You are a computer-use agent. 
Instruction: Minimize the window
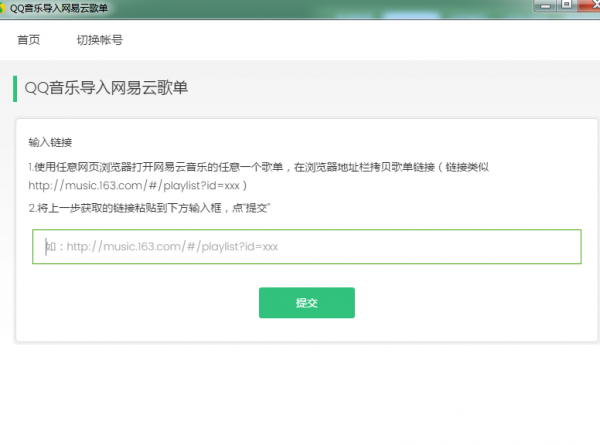546,5
